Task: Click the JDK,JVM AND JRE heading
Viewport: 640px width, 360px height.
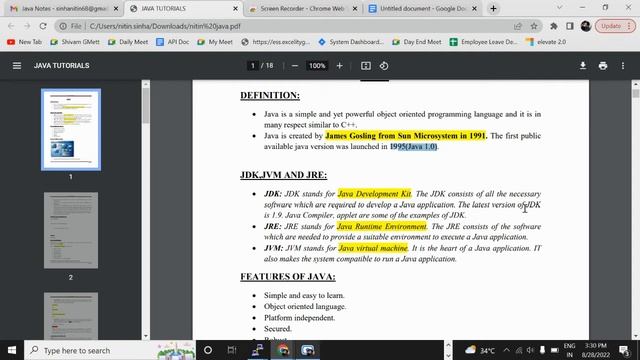Action: click(283, 175)
